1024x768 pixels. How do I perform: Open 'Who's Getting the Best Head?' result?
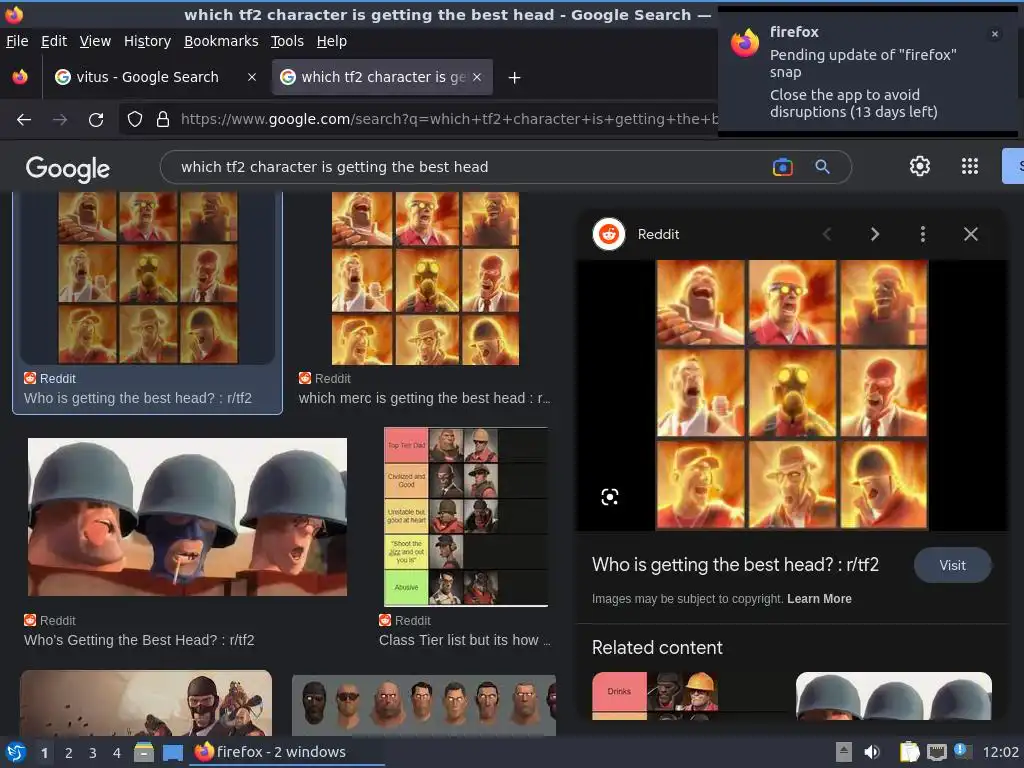click(139, 641)
